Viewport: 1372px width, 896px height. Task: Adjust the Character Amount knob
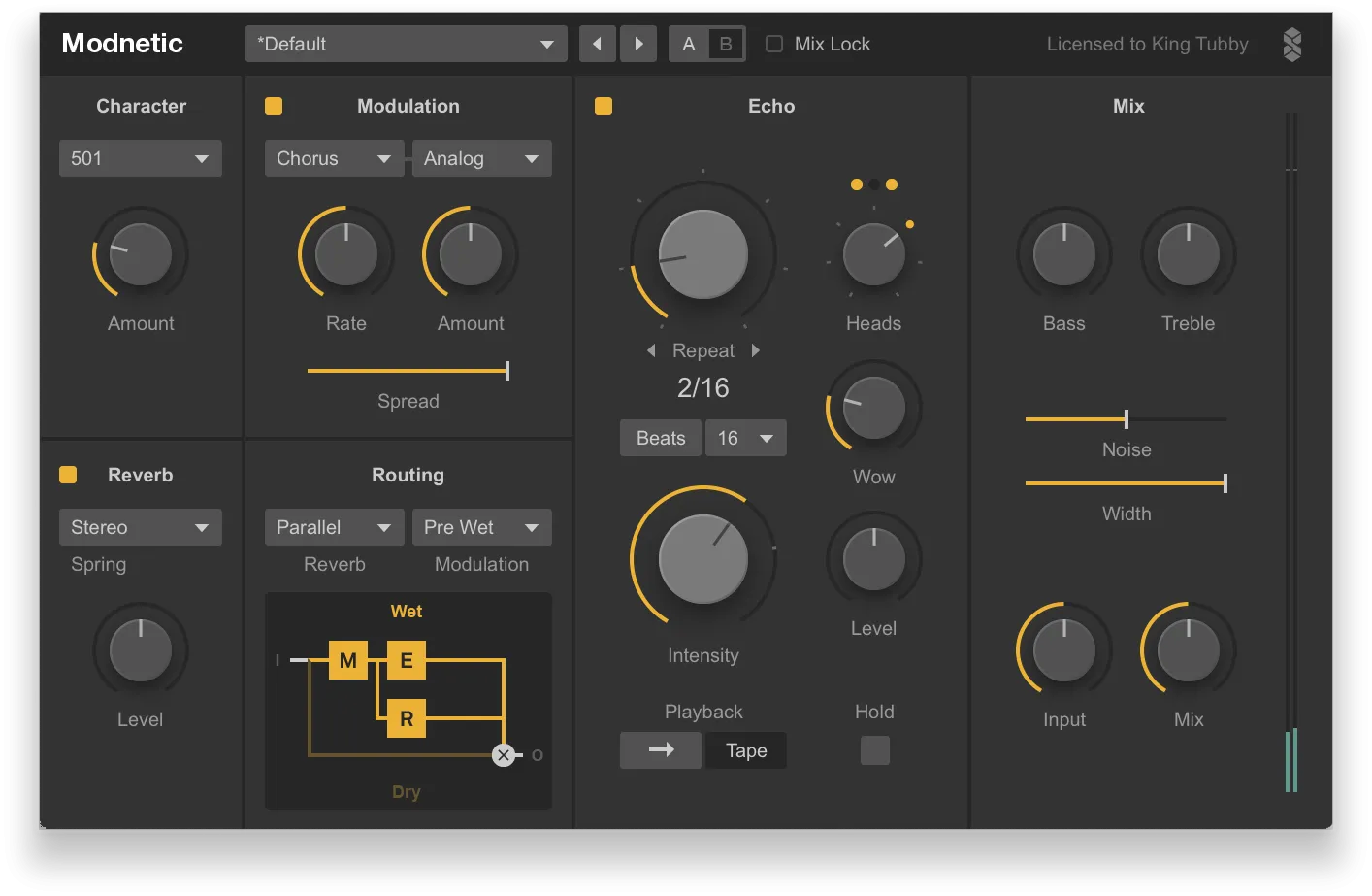141,254
